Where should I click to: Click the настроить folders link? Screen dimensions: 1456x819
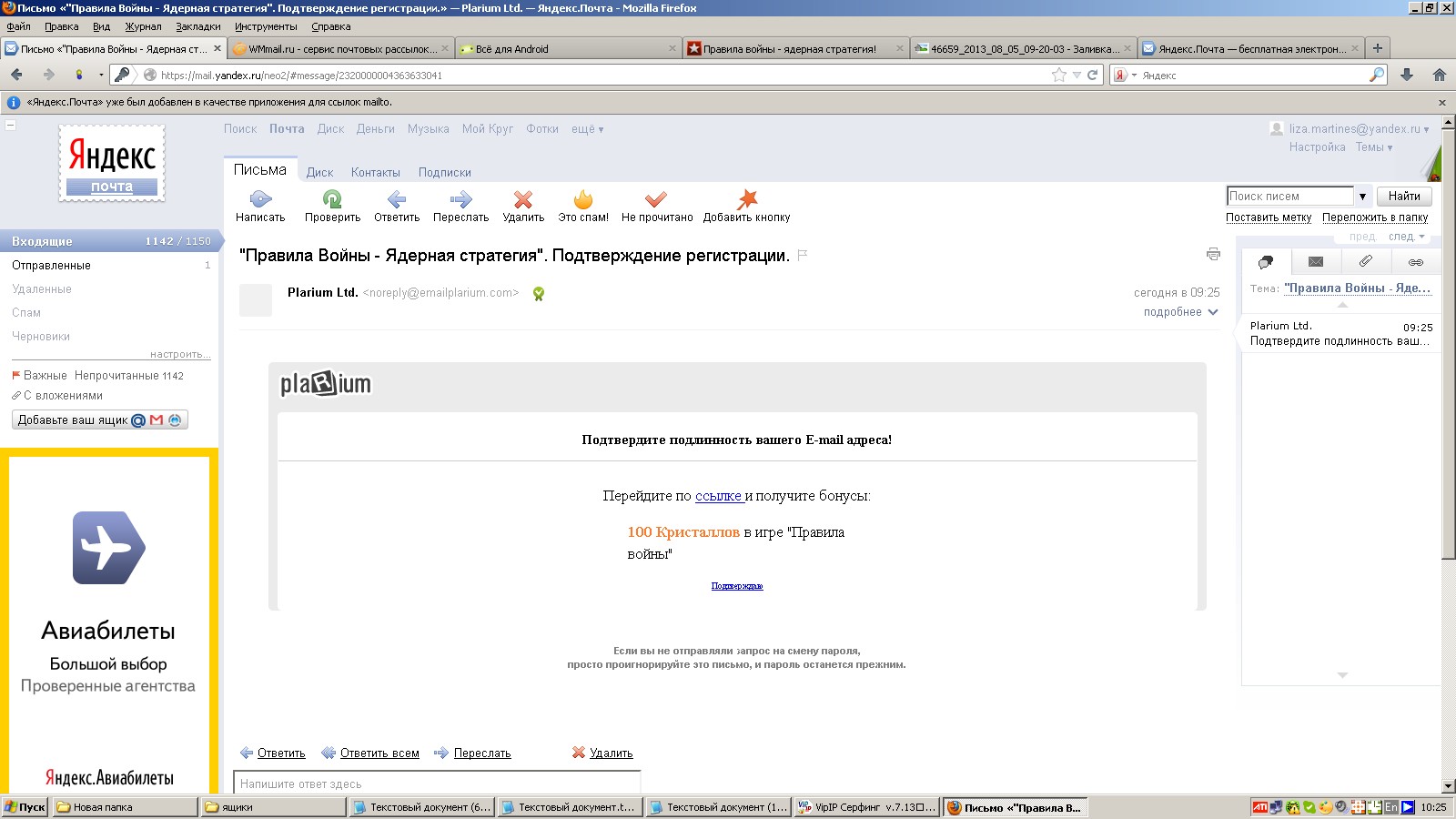pyautogui.click(x=180, y=354)
